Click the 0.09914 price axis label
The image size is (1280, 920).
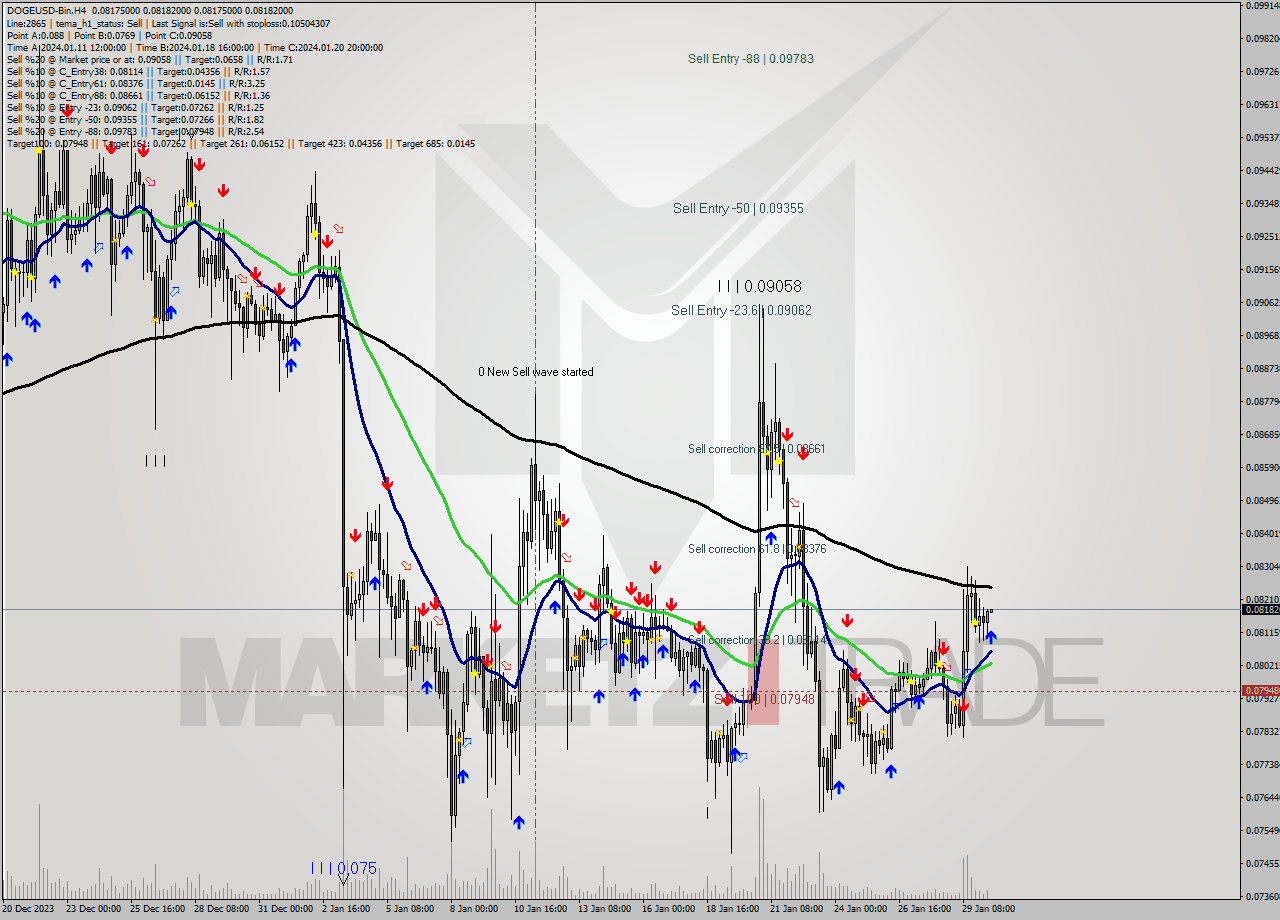(1263, 6)
